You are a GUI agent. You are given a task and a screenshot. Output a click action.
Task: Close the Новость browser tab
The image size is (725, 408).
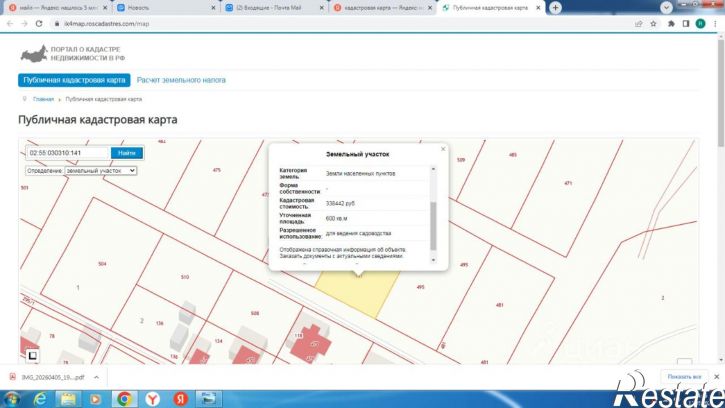213,8
